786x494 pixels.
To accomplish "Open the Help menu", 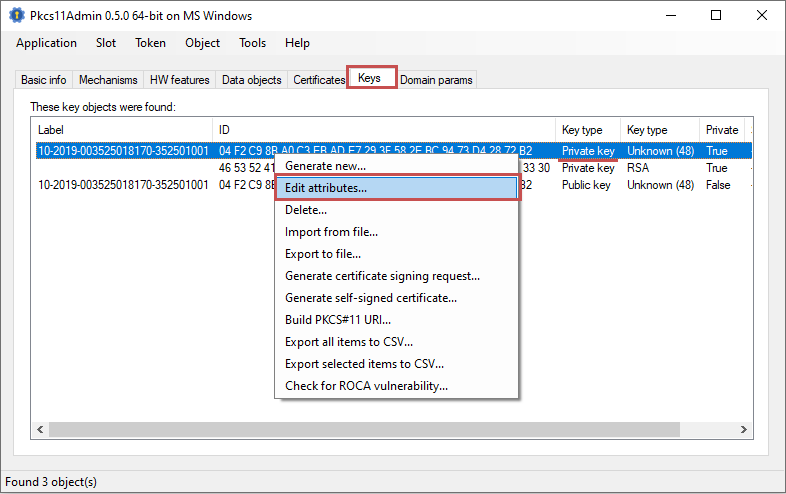I will pyautogui.click(x=297, y=43).
